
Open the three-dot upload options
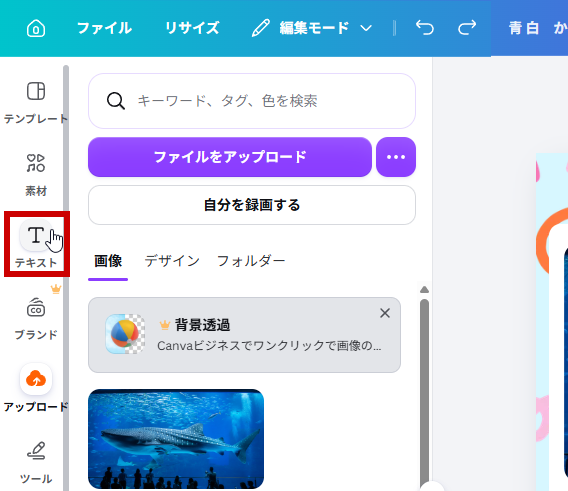click(x=396, y=157)
